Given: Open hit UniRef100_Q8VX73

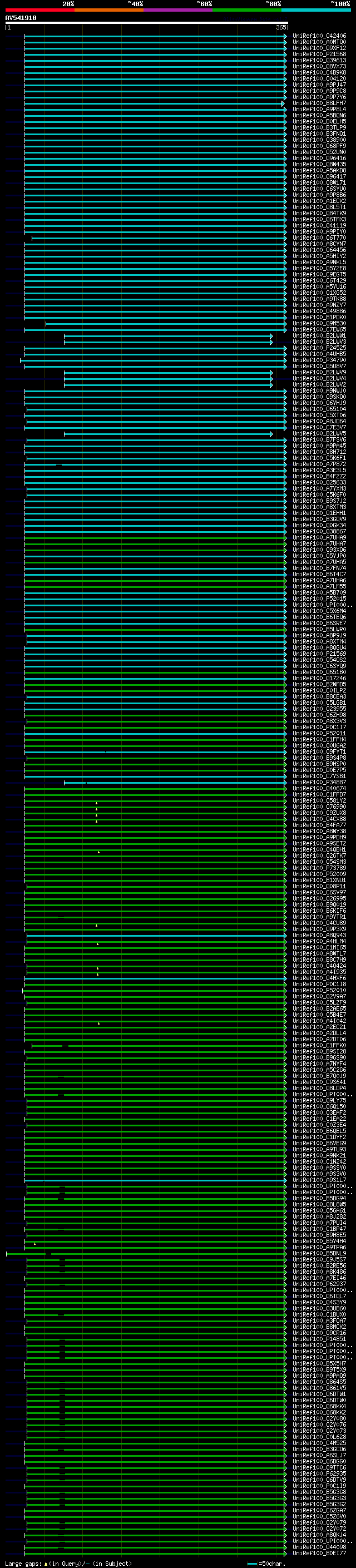Looking at the screenshot, I should [319, 66].
